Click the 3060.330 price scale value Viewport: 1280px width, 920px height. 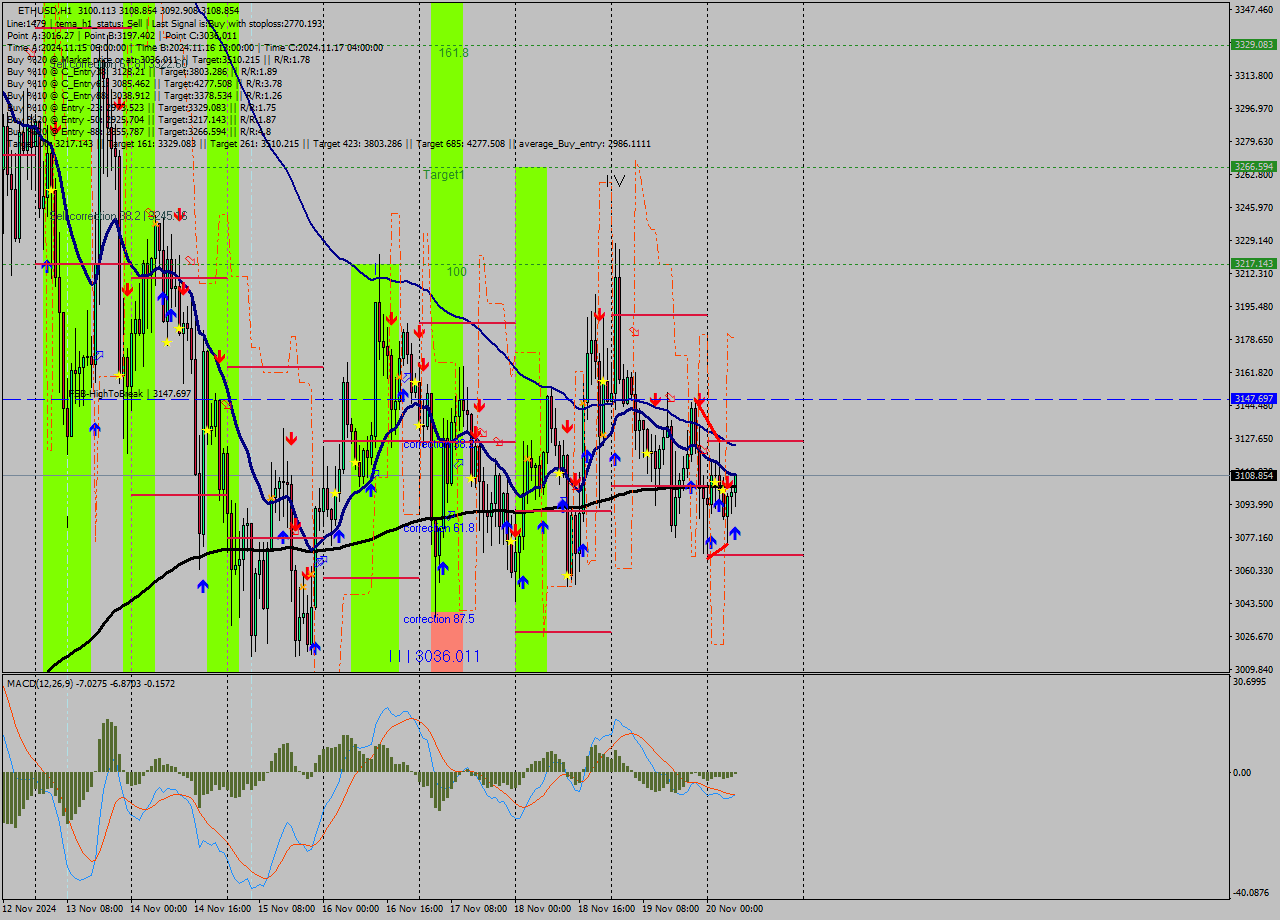[1254, 570]
